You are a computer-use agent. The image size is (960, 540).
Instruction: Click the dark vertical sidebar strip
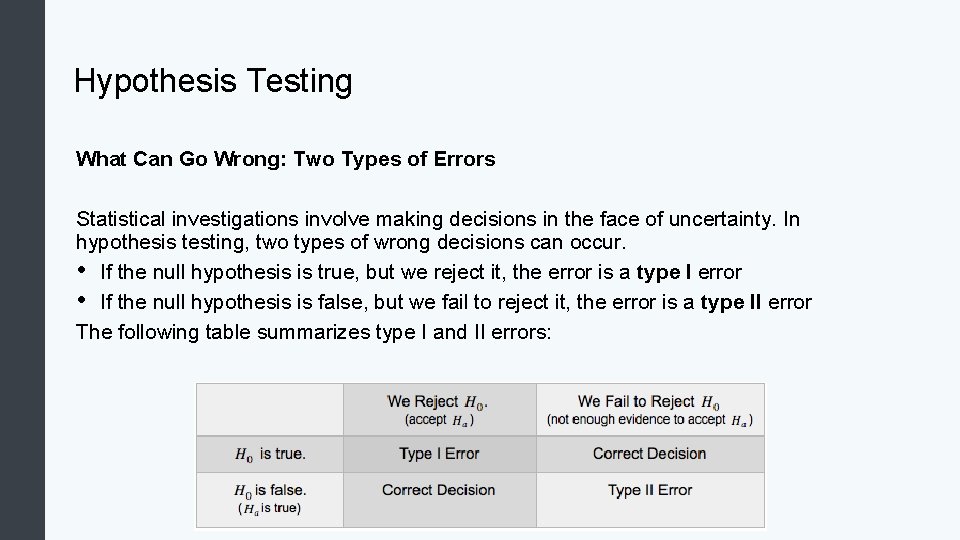22,270
